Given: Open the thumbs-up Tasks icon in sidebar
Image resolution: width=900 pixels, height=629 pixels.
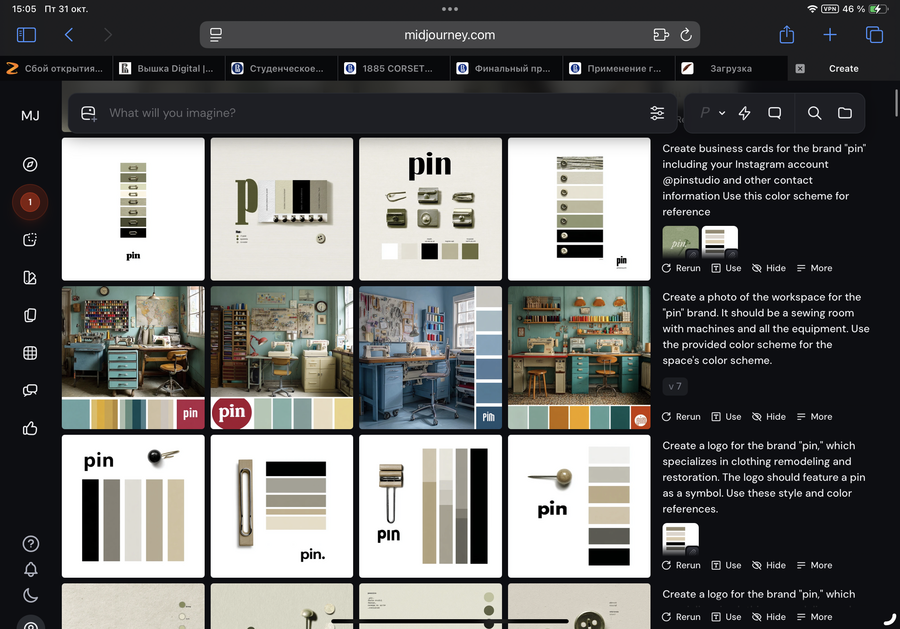Looking at the screenshot, I should tap(30, 429).
